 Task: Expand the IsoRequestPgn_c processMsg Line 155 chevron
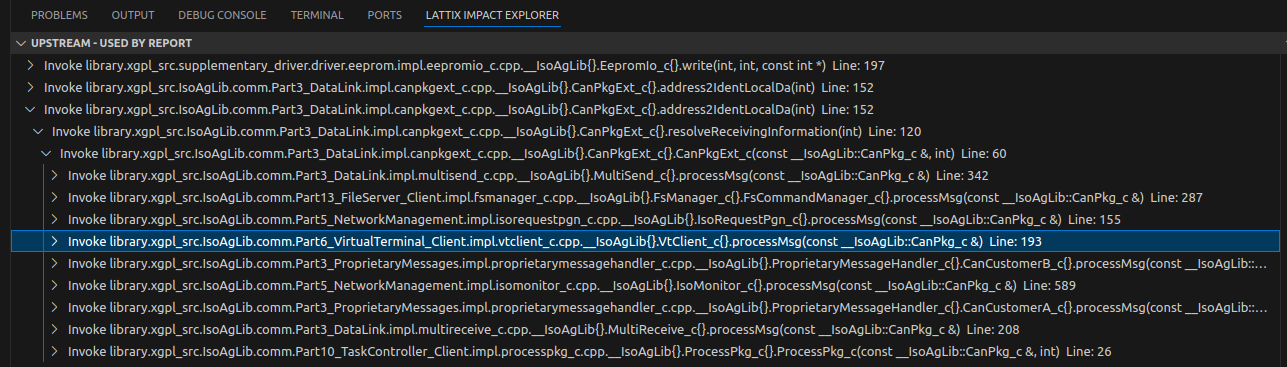coord(55,219)
